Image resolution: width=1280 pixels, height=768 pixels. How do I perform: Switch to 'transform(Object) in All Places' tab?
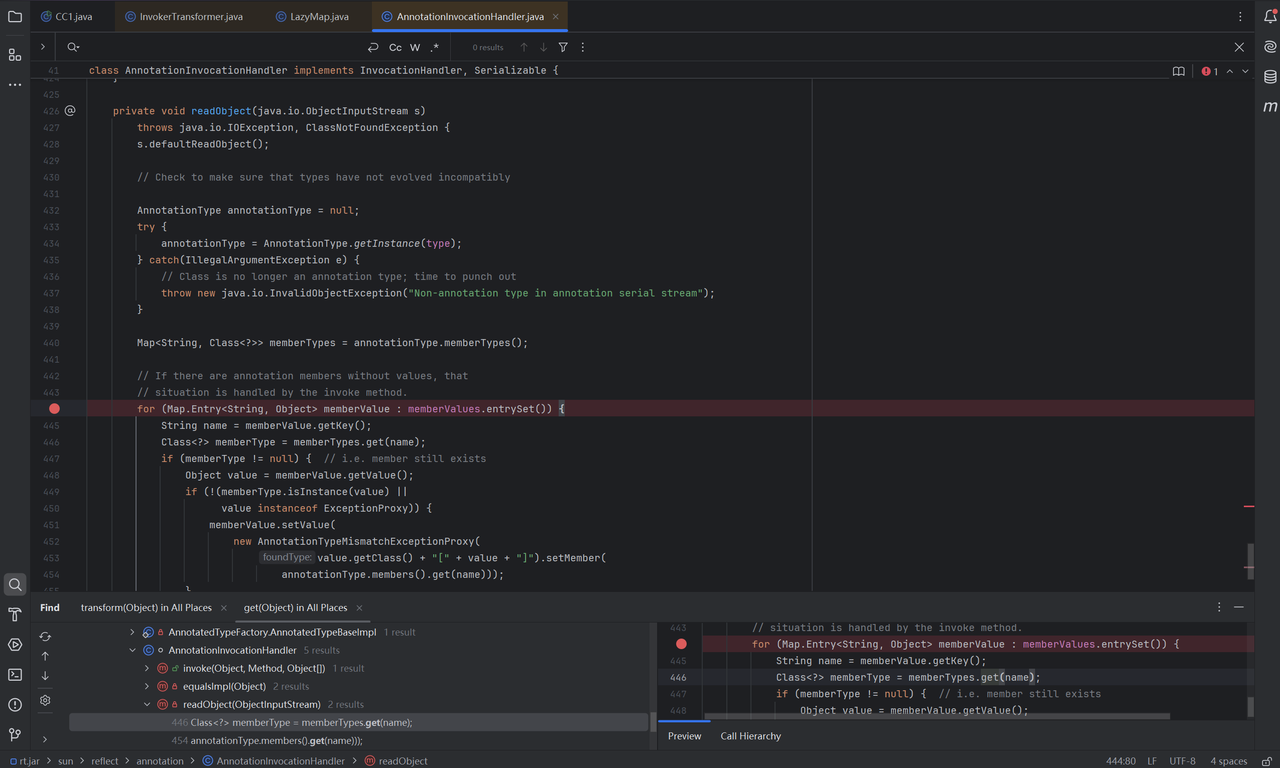coord(146,607)
